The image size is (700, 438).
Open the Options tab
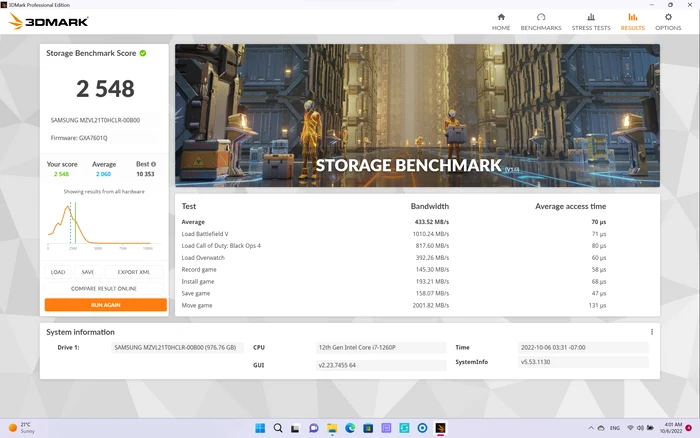tap(668, 21)
